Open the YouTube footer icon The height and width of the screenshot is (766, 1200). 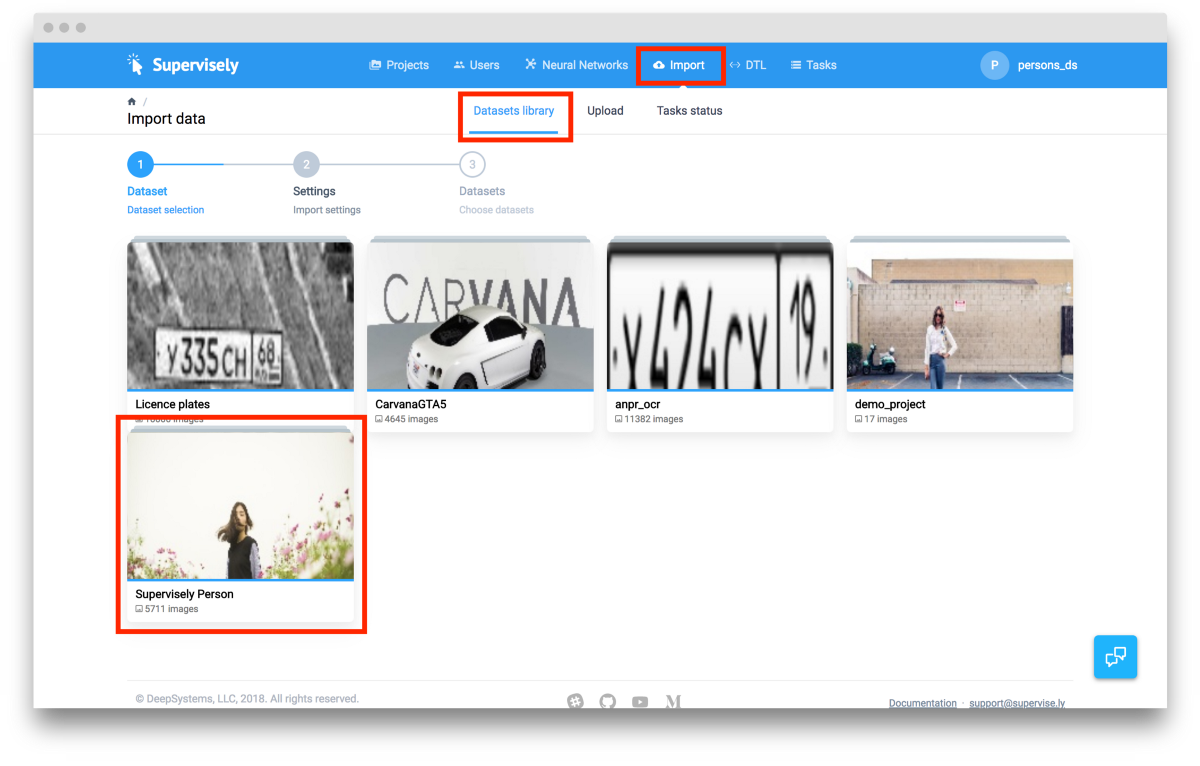[x=640, y=702]
